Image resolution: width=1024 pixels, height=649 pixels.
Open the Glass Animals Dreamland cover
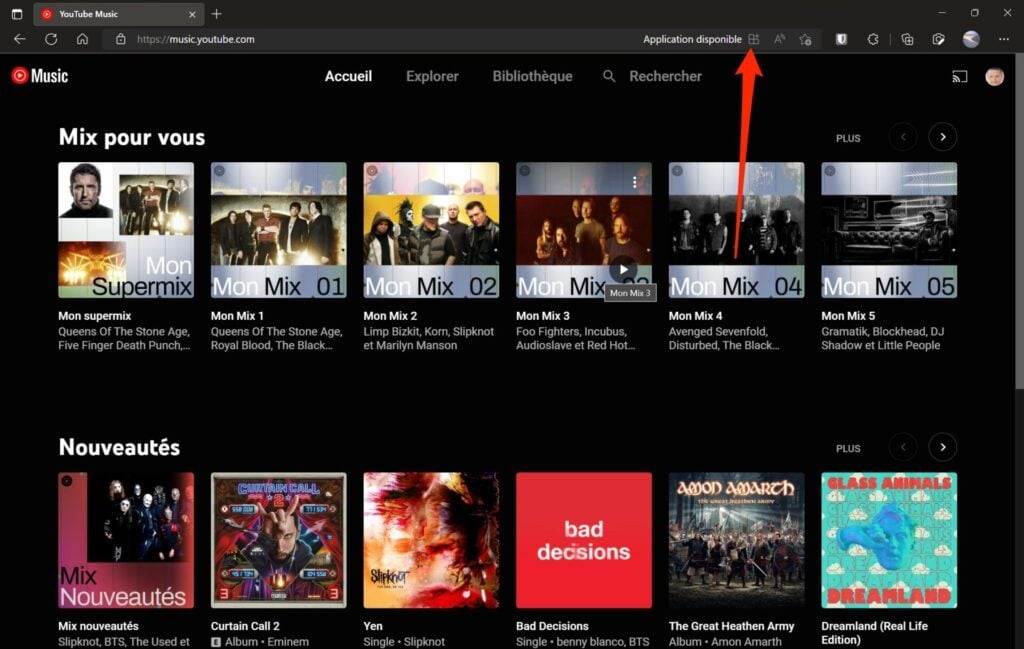coord(889,540)
